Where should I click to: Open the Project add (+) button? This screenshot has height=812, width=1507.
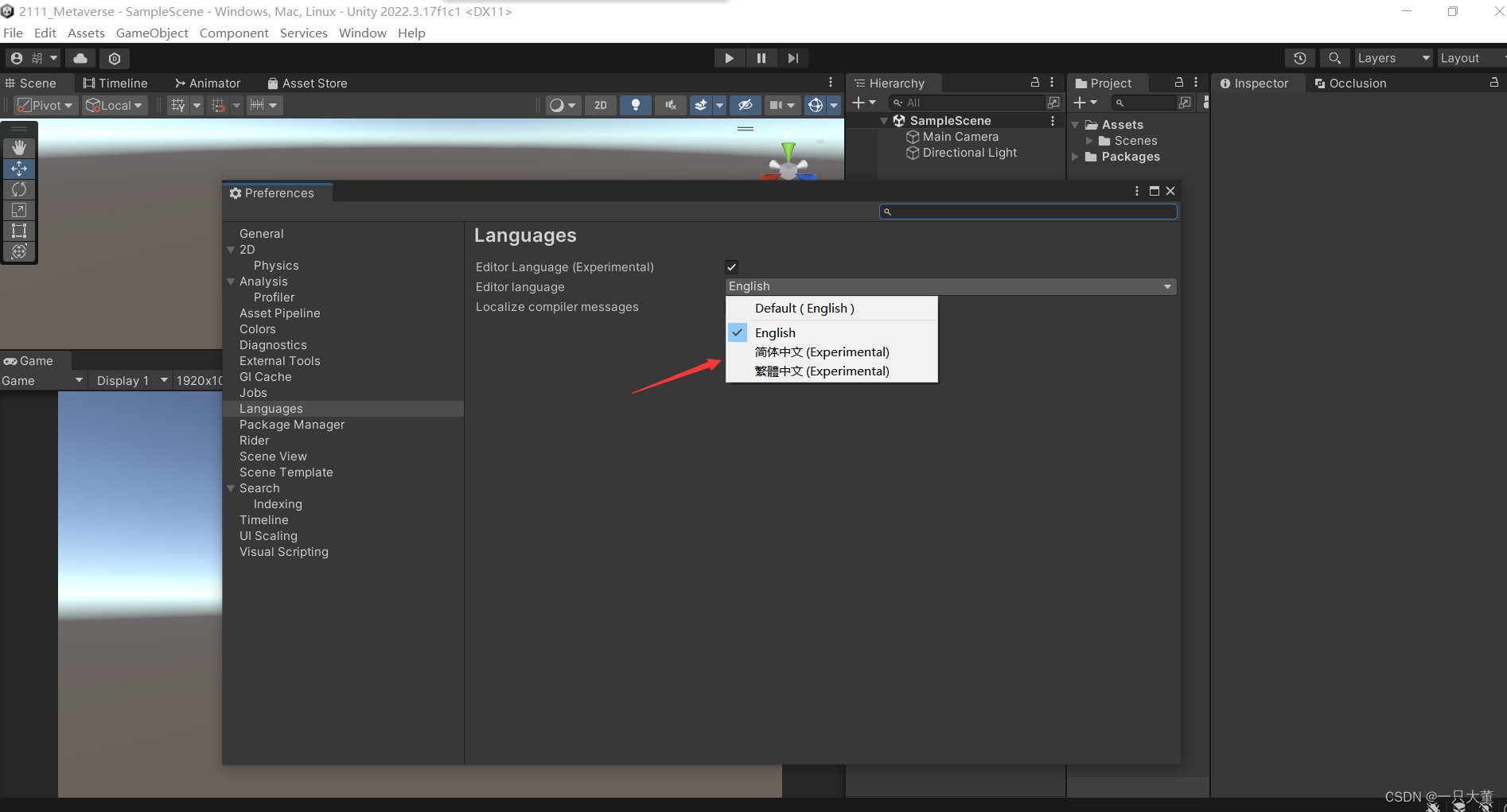pyautogui.click(x=1085, y=103)
